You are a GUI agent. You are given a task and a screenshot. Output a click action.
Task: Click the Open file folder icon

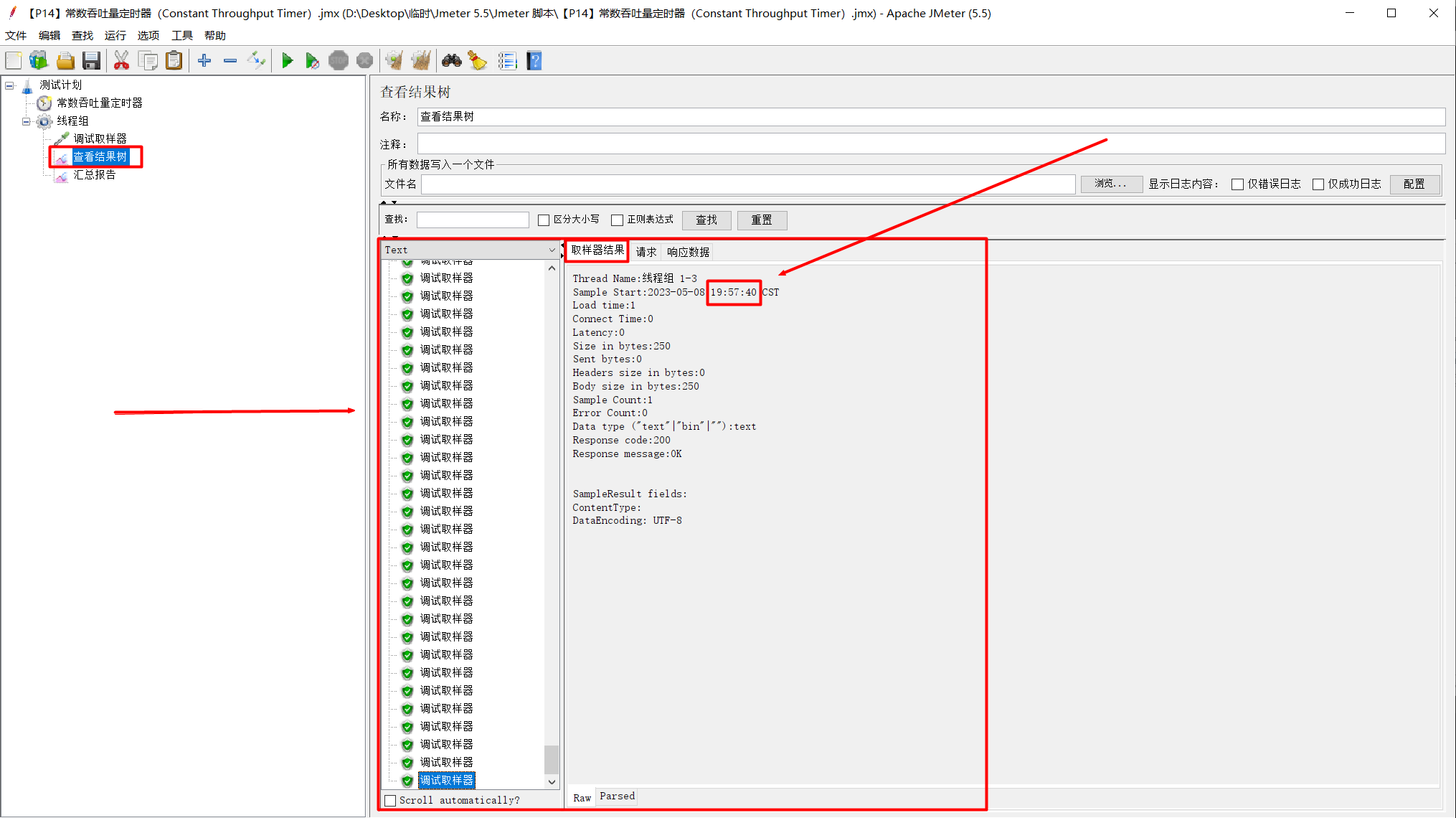[65, 61]
